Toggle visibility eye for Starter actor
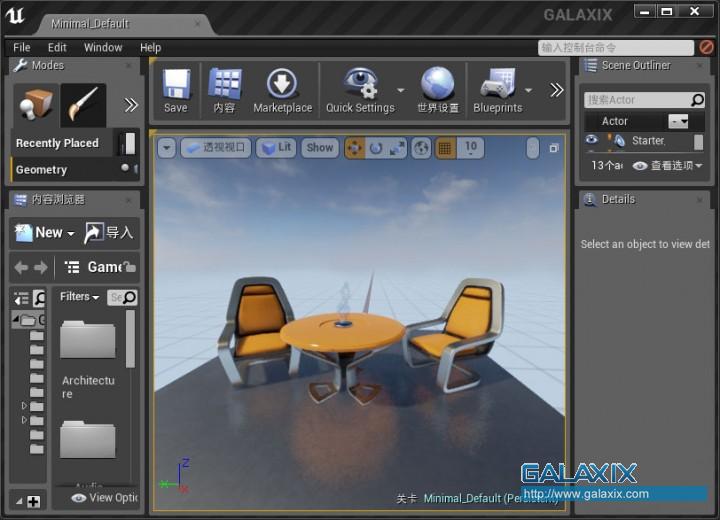Screen dimensions: 720x520 tap(591, 141)
